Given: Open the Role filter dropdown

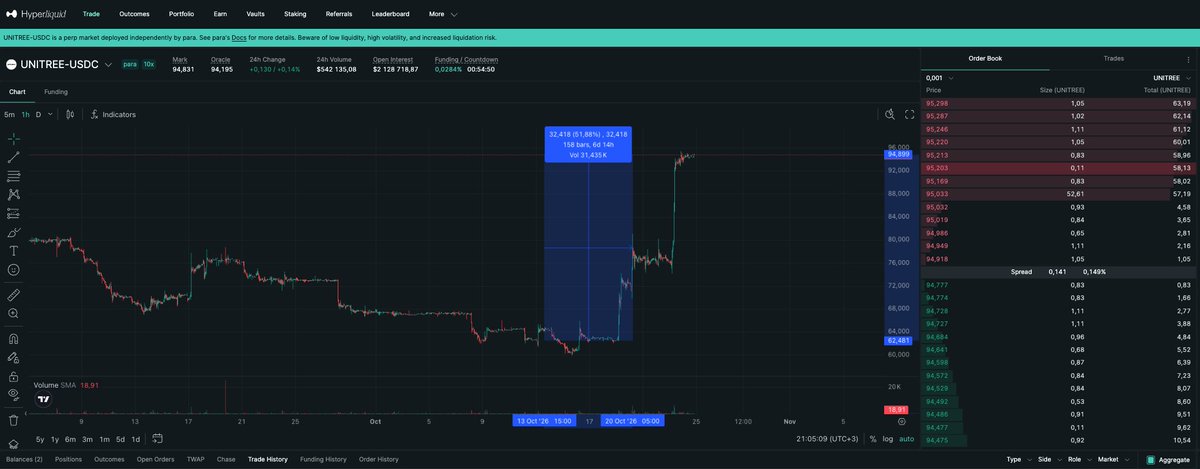Looking at the screenshot, I should 1079,459.
